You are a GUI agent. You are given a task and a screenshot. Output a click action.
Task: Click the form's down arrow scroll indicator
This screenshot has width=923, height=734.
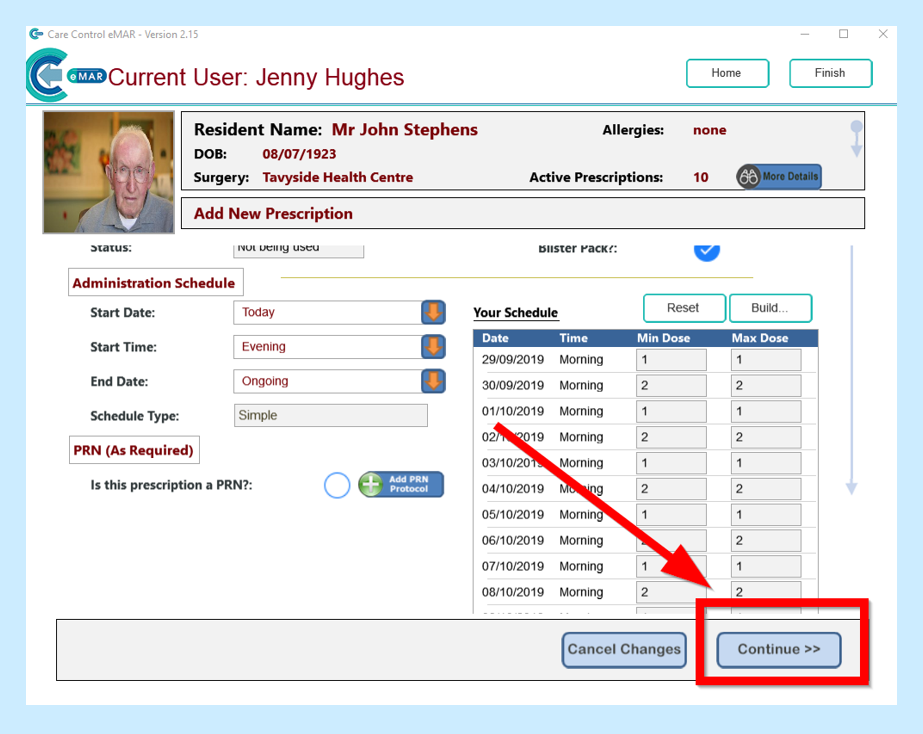(851, 486)
